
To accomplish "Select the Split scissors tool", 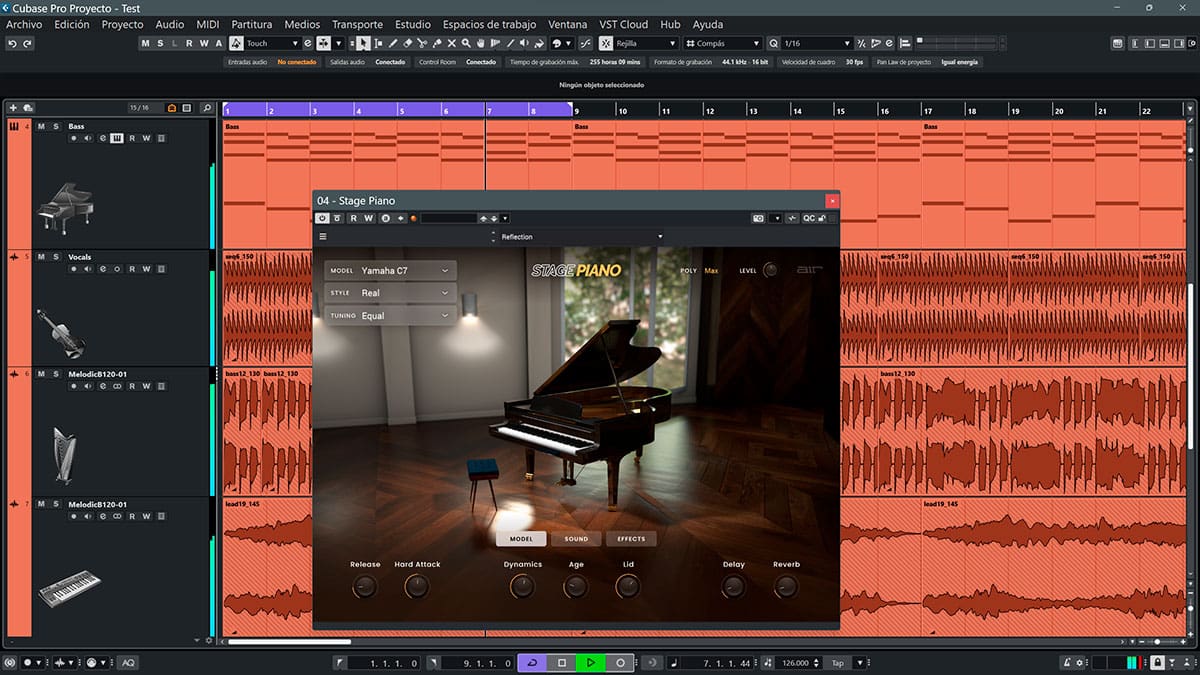I will (x=422, y=43).
